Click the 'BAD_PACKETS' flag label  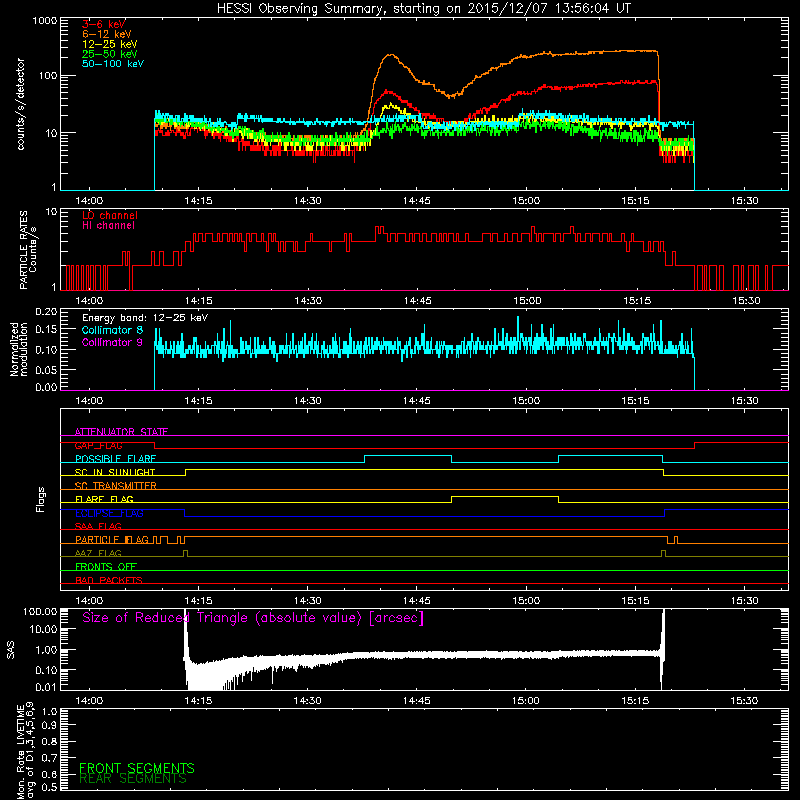[109, 580]
